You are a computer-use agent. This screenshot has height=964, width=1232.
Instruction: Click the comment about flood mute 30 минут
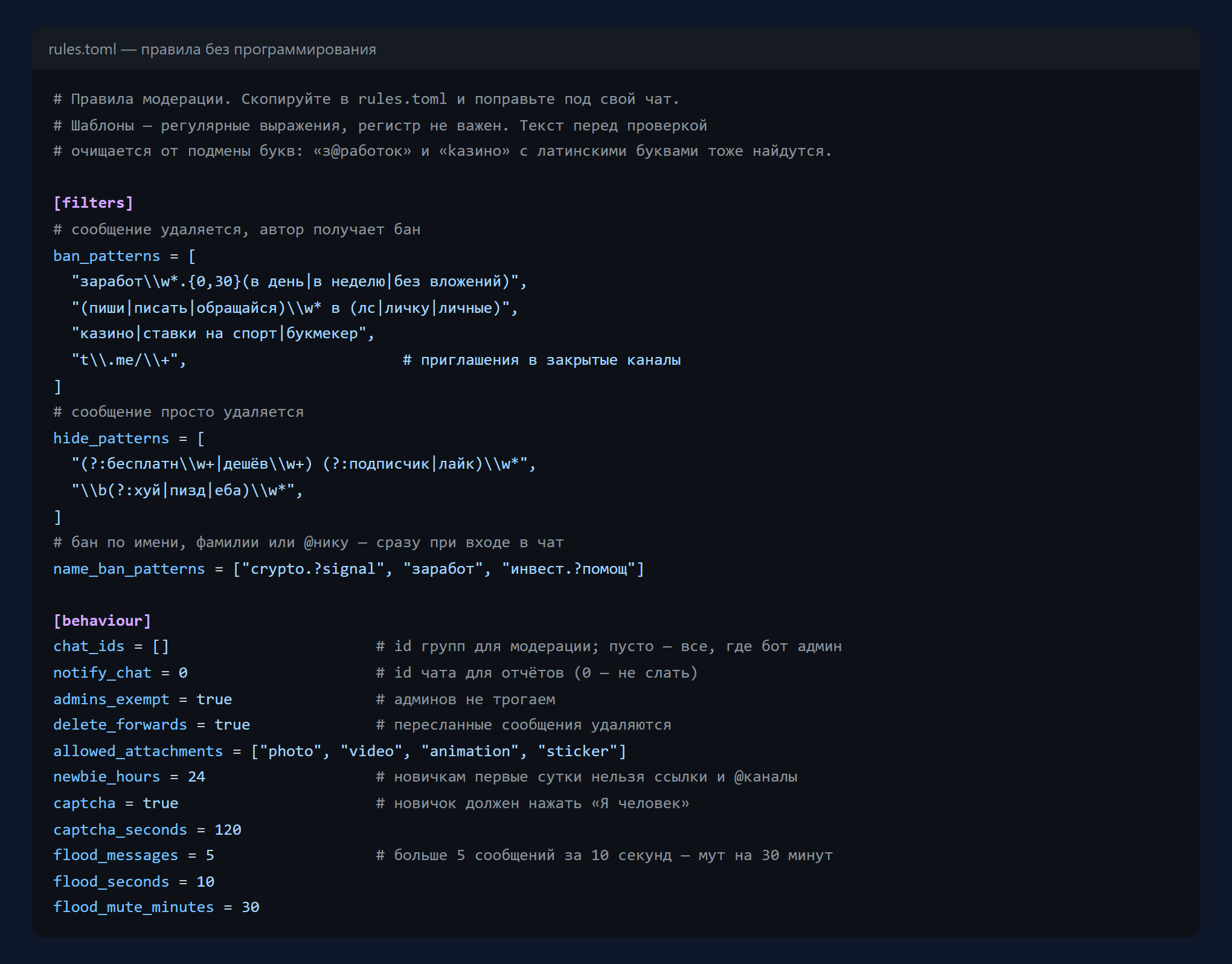(x=605, y=855)
